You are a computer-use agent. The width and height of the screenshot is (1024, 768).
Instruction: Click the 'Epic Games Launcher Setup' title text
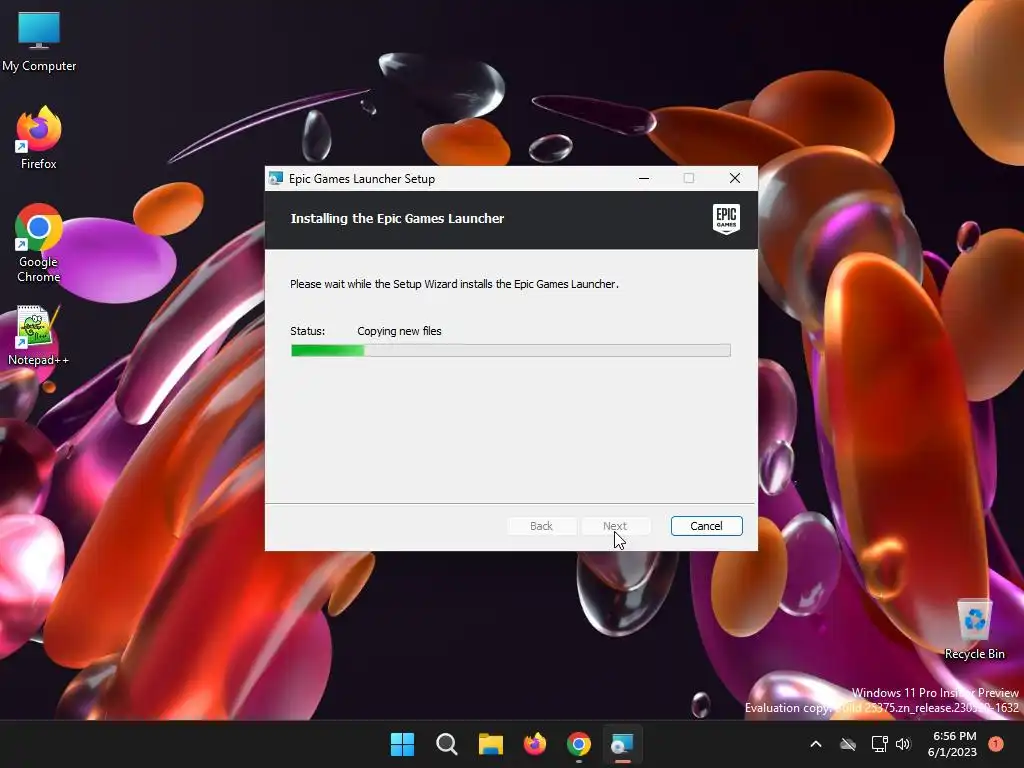coord(362,179)
